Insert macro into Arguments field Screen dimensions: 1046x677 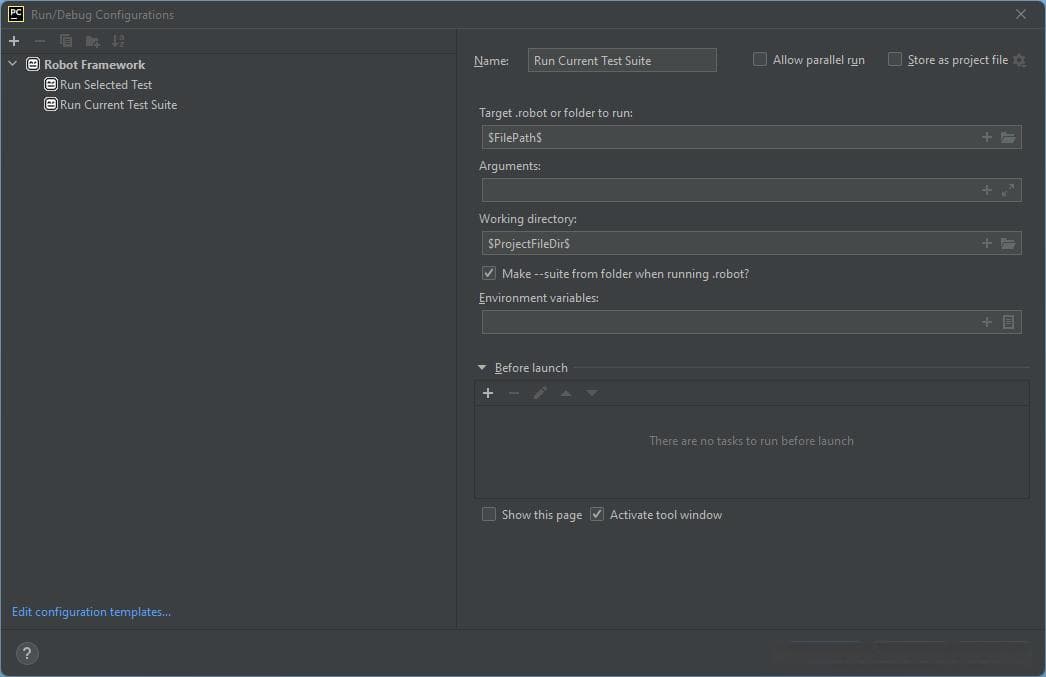pyautogui.click(x=987, y=190)
